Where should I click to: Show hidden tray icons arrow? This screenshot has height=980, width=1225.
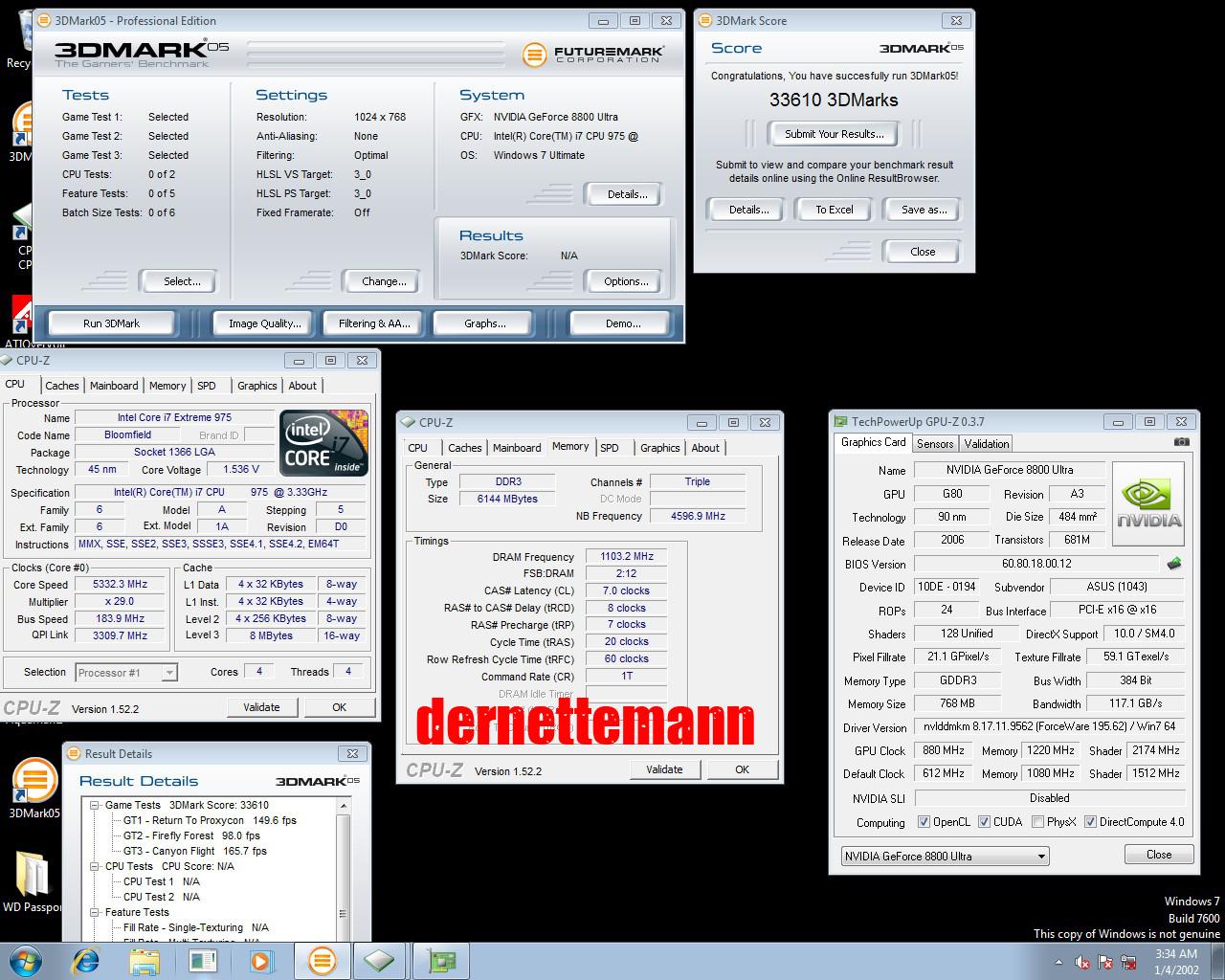tap(1058, 962)
